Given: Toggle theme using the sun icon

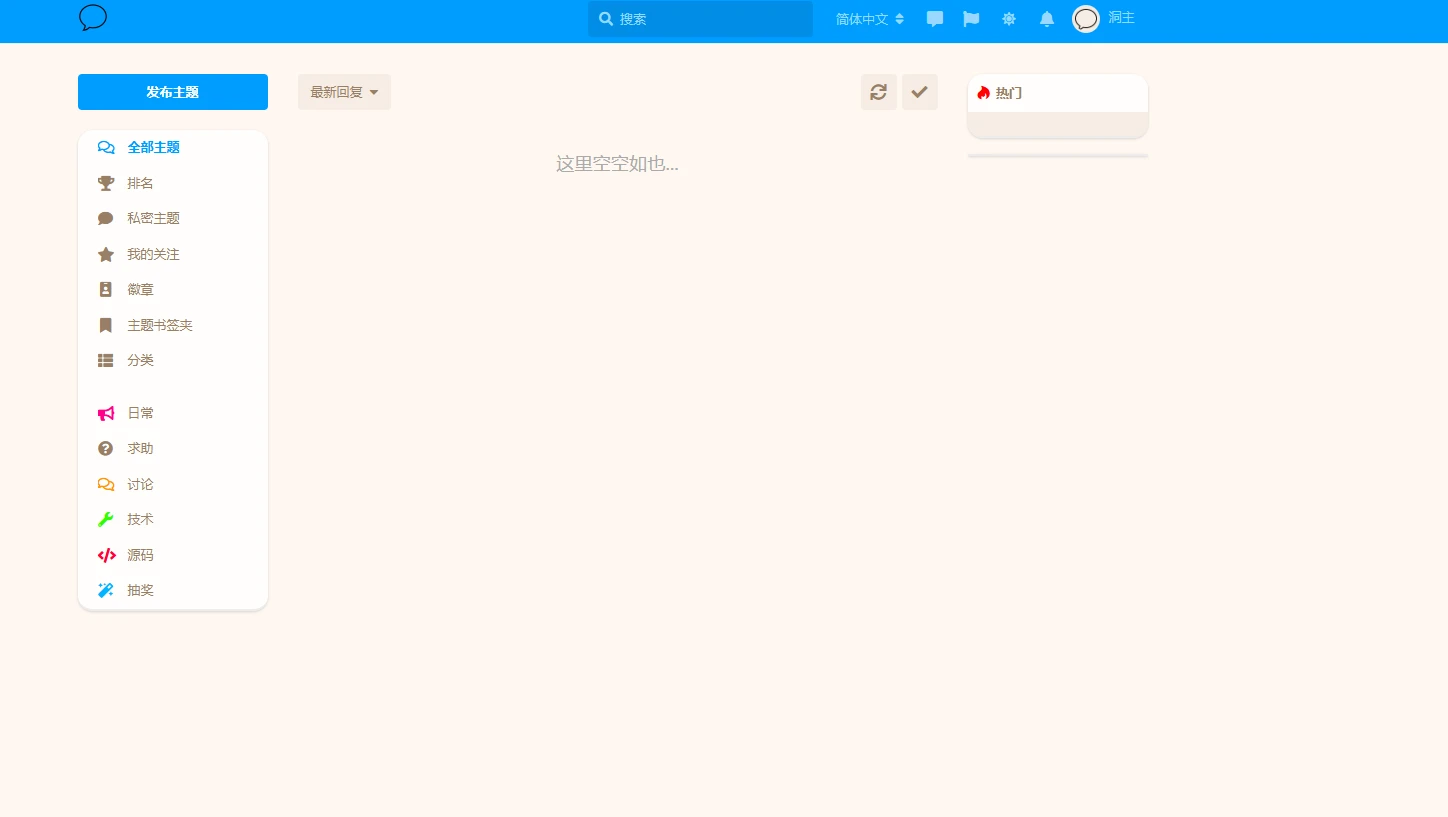Looking at the screenshot, I should [x=1009, y=19].
